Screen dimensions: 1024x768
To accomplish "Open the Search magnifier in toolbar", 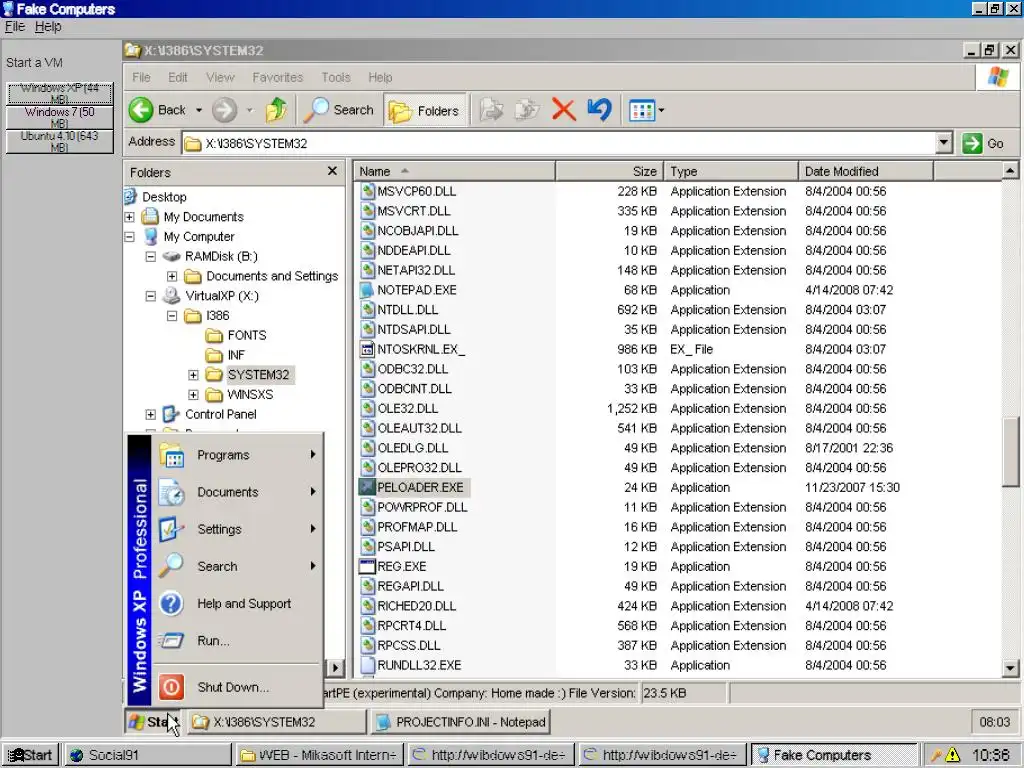I will 317,110.
